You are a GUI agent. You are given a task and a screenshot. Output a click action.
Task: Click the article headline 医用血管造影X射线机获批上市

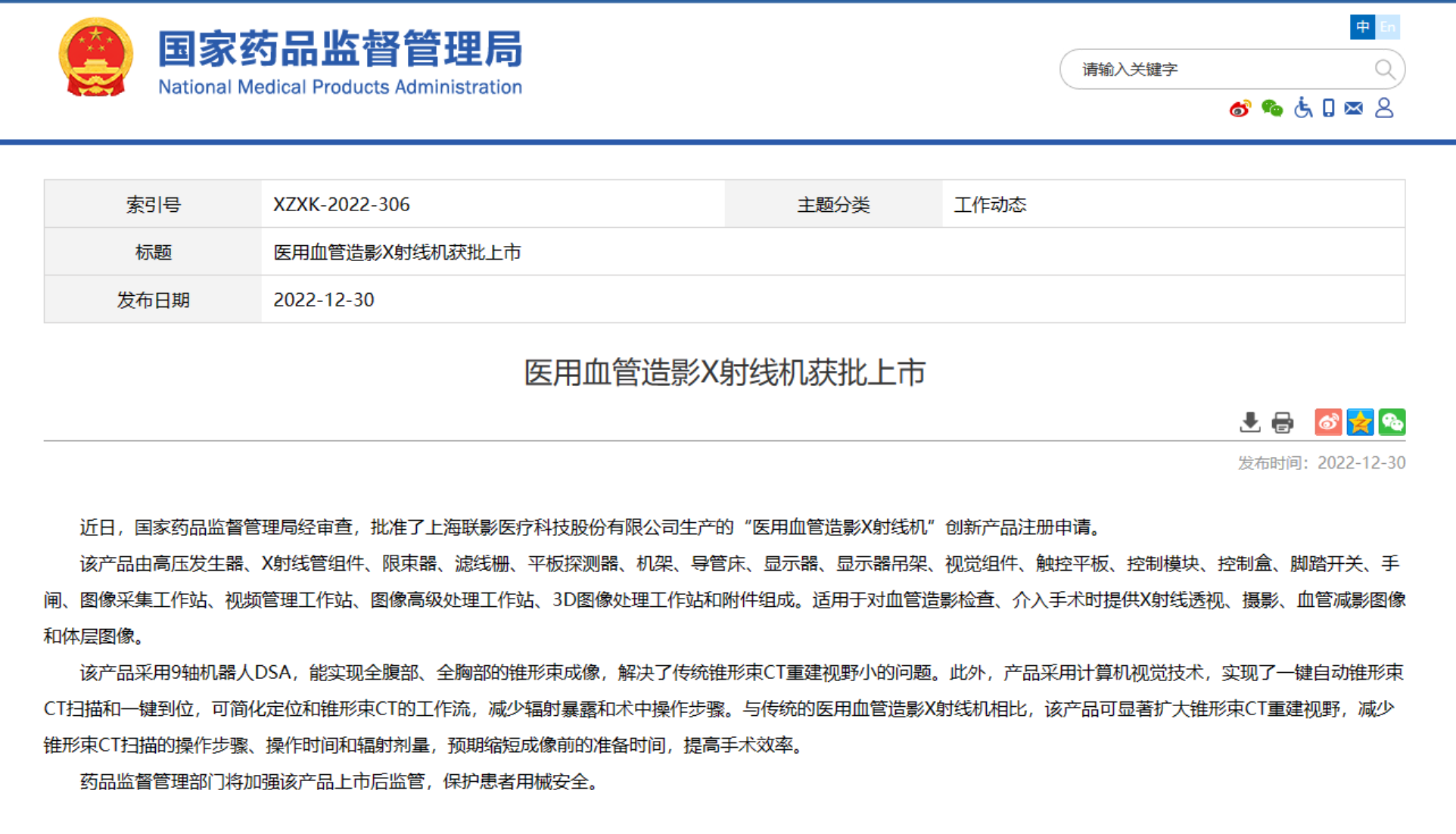click(x=724, y=373)
